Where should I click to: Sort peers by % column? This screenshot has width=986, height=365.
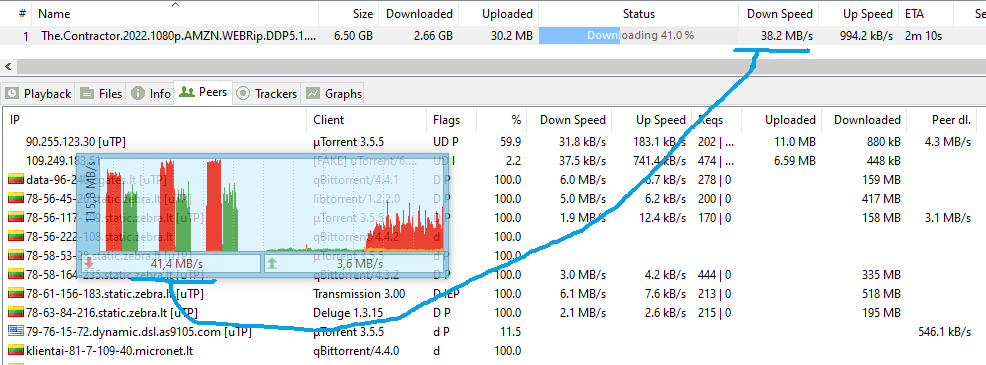tap(501, 120)
